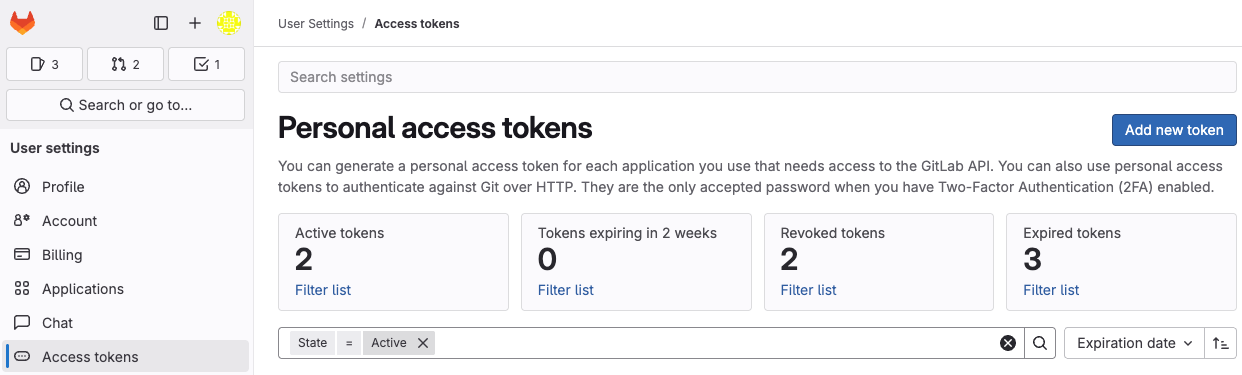The width and height of the screenshot is (1242, 375).
Task: Click Add new token button
Action: coord(1174,130)
